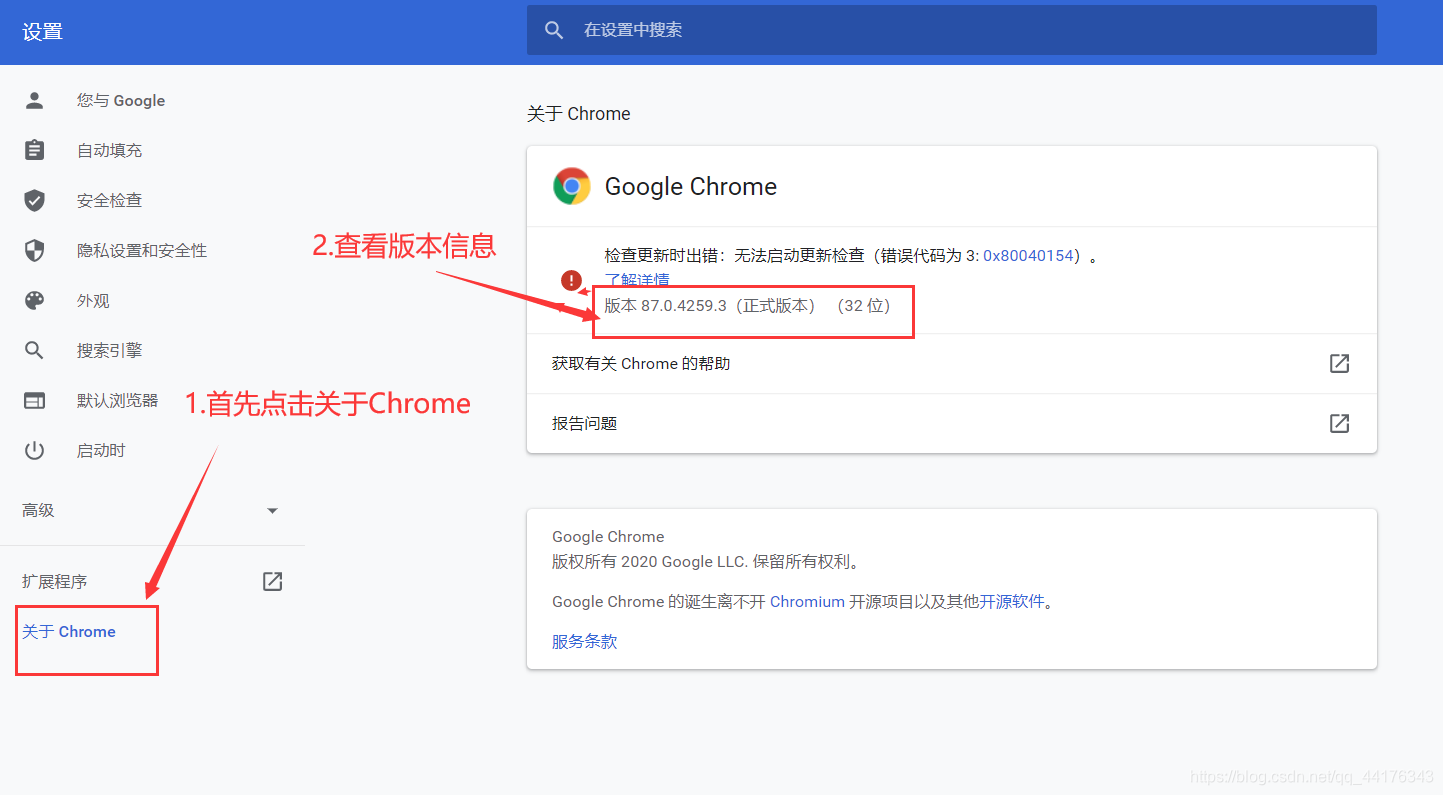
Task: Click the shield check icon for 安全检查
Action: click(x=35, y=200)
